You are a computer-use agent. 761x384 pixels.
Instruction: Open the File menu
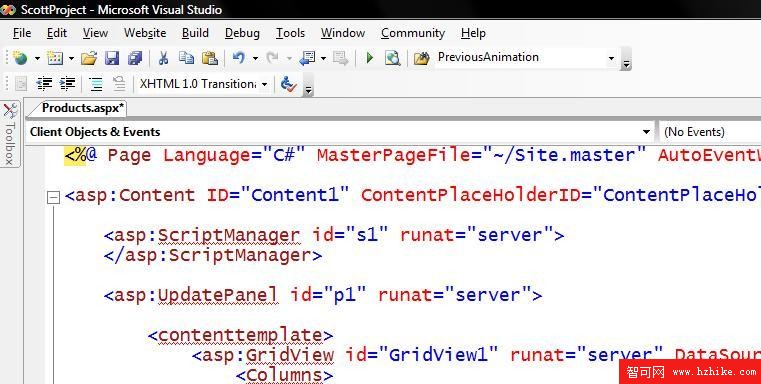(22, 33)
